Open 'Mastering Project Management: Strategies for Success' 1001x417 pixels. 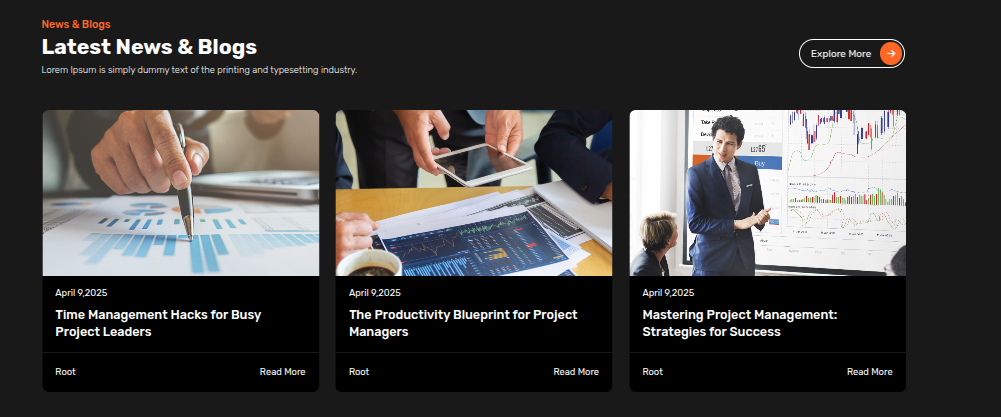click(739, 323)
